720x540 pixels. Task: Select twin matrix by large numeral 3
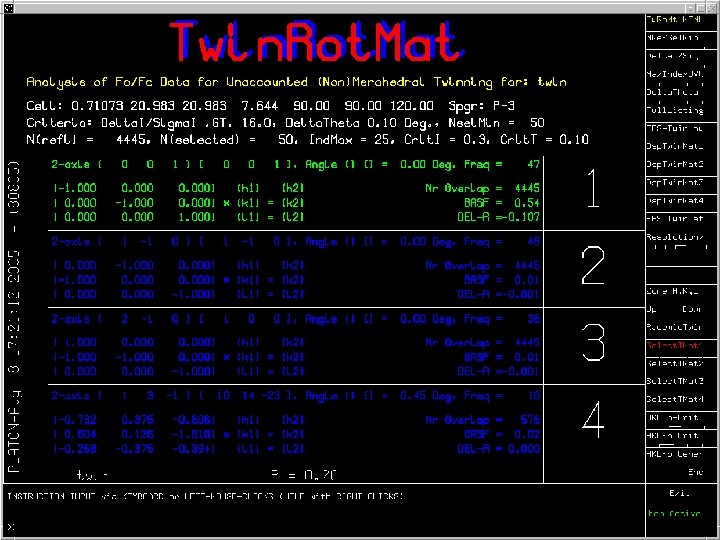pyautogui.click(x=593, y=343)
